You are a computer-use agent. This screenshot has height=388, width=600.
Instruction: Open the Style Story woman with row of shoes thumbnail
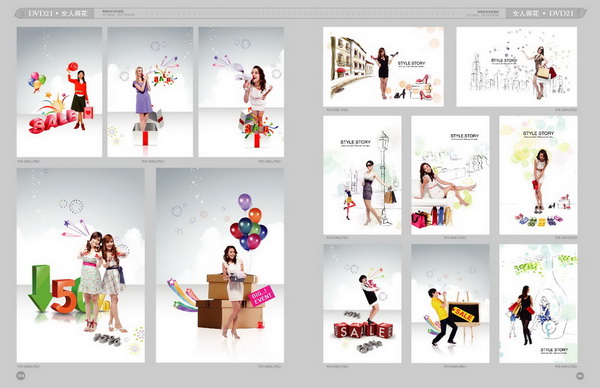[538, 175]
